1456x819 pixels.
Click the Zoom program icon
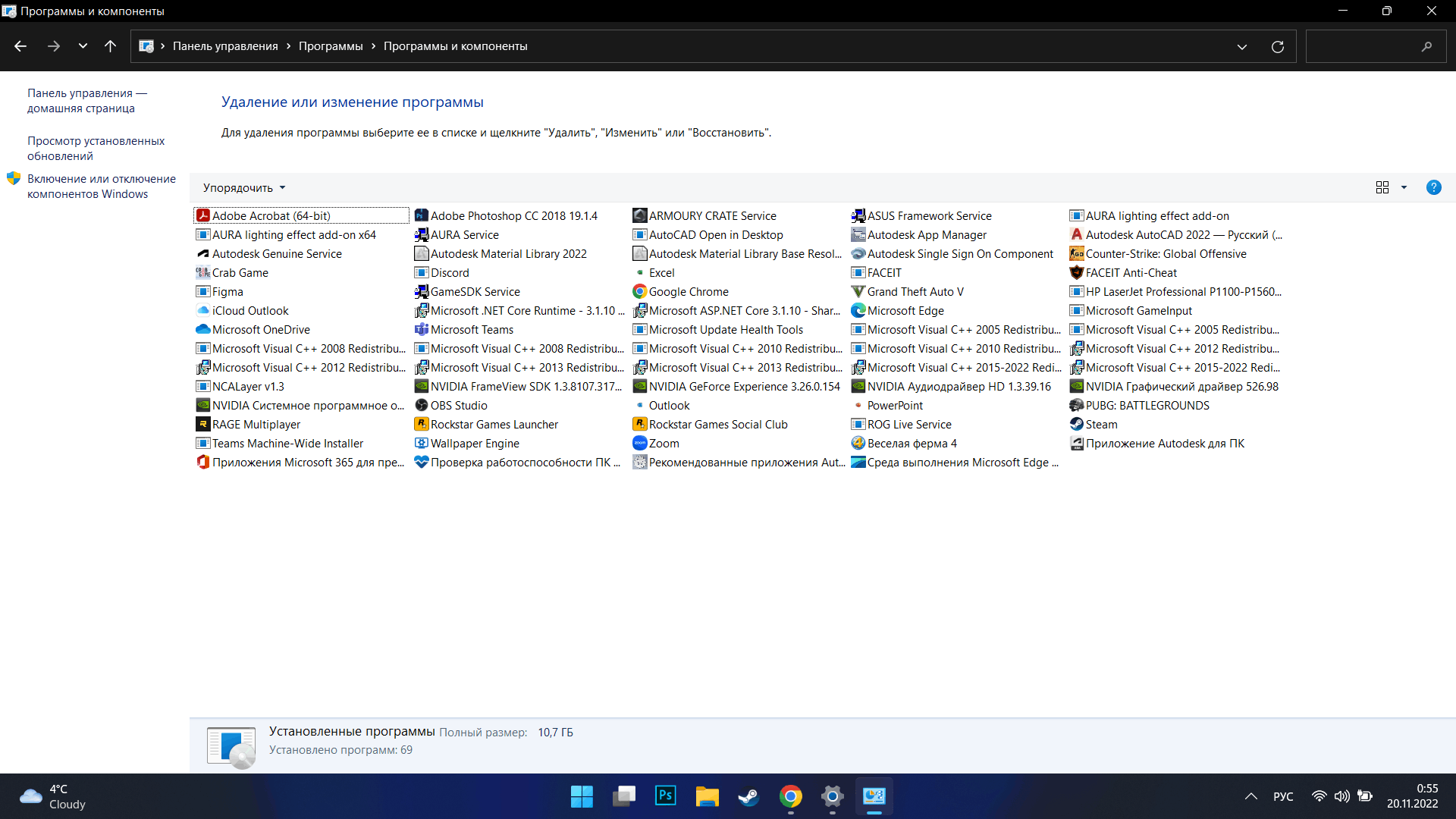[640, 444]
